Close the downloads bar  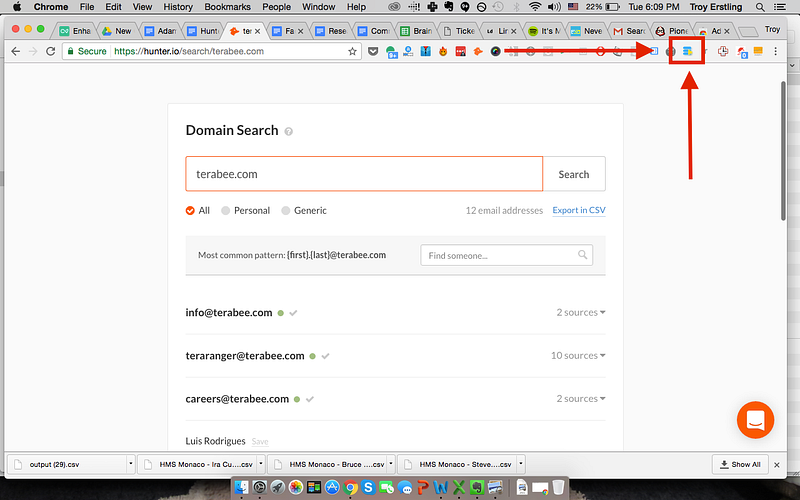[x=777, y=465]
